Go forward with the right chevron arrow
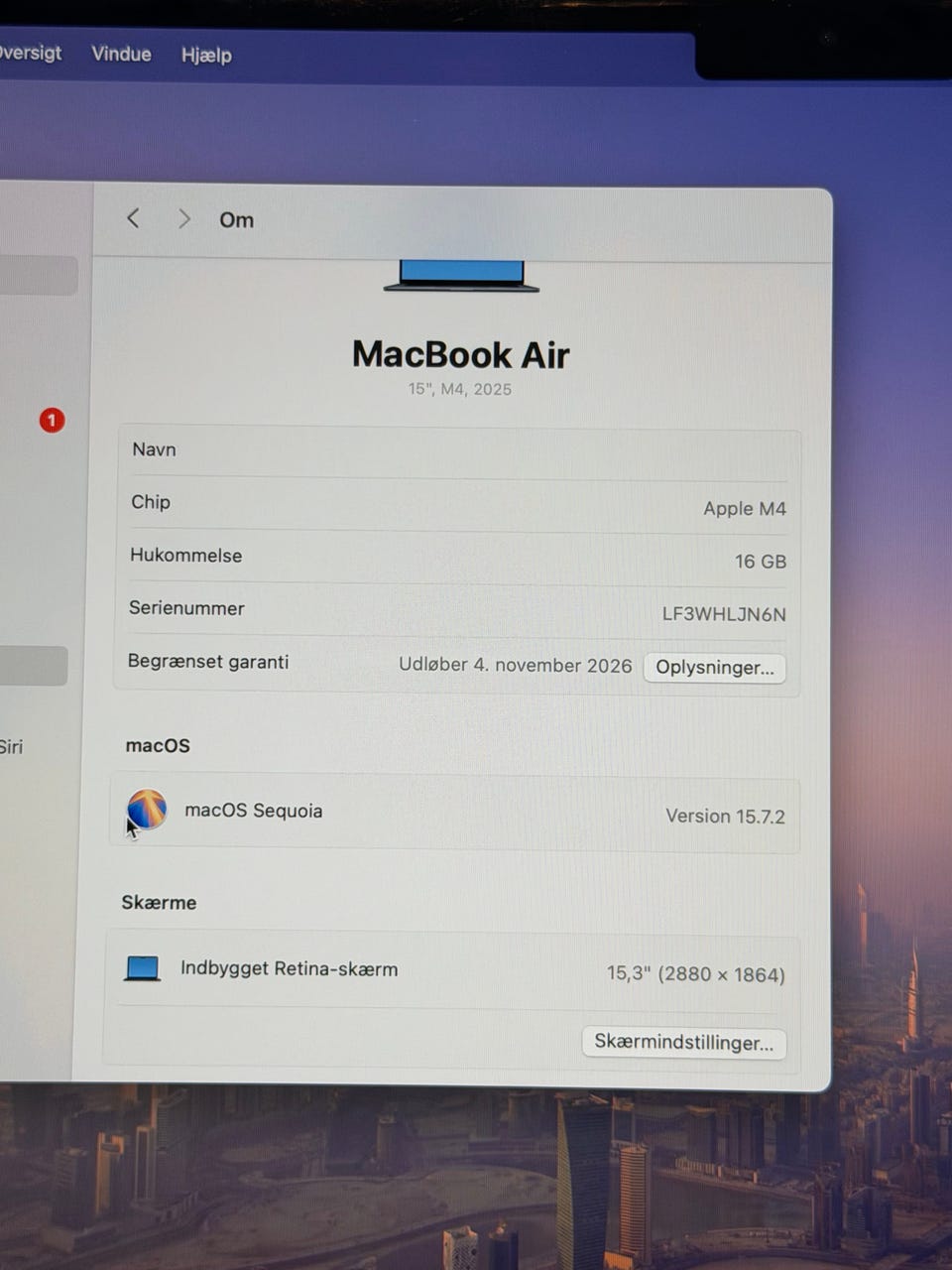Viewport: 952px width, 1270px height. pyautogui.click(x=183, y=218)
